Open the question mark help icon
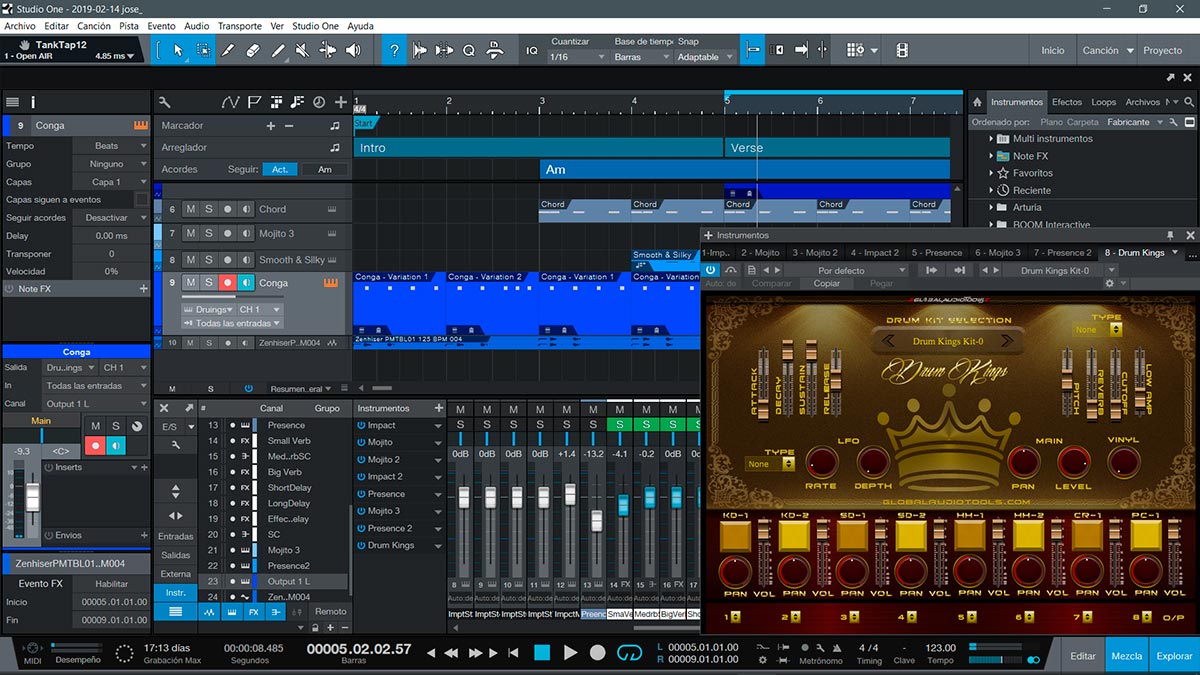Viewport: 1200px width, 675px height. coord(395,50)
